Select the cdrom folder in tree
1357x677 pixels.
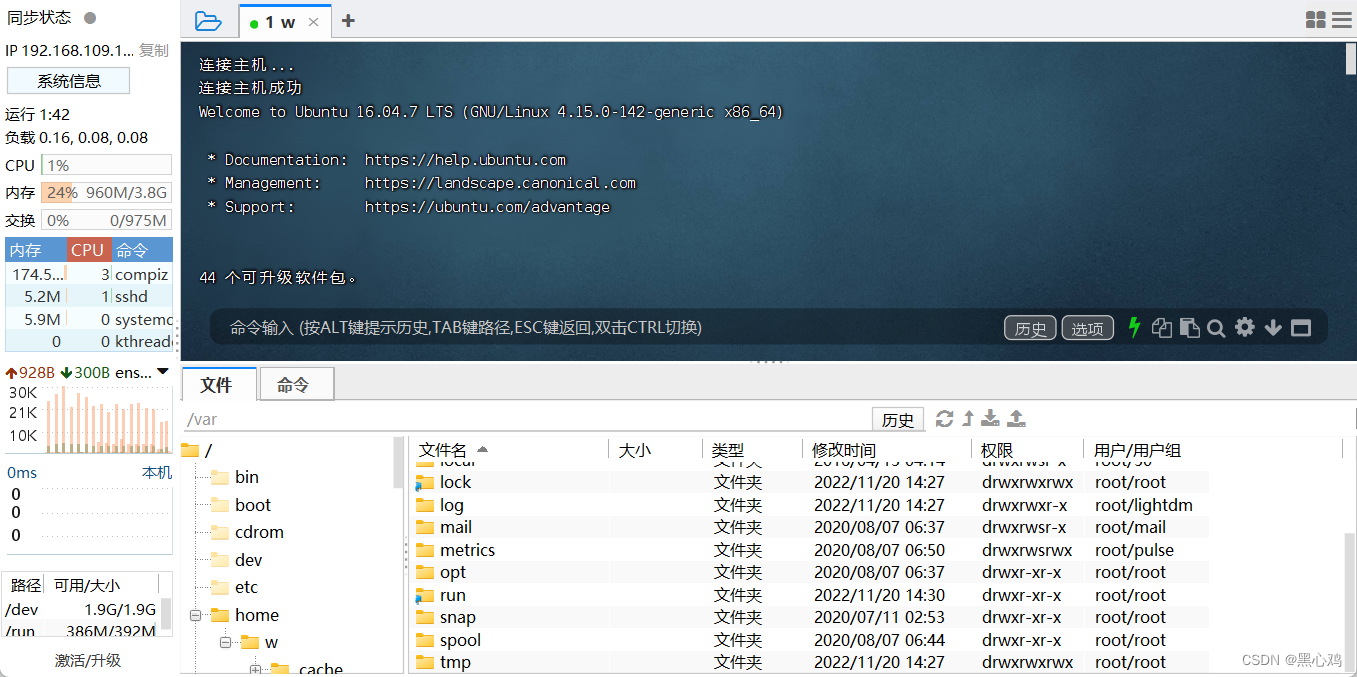tap(247, 532)
